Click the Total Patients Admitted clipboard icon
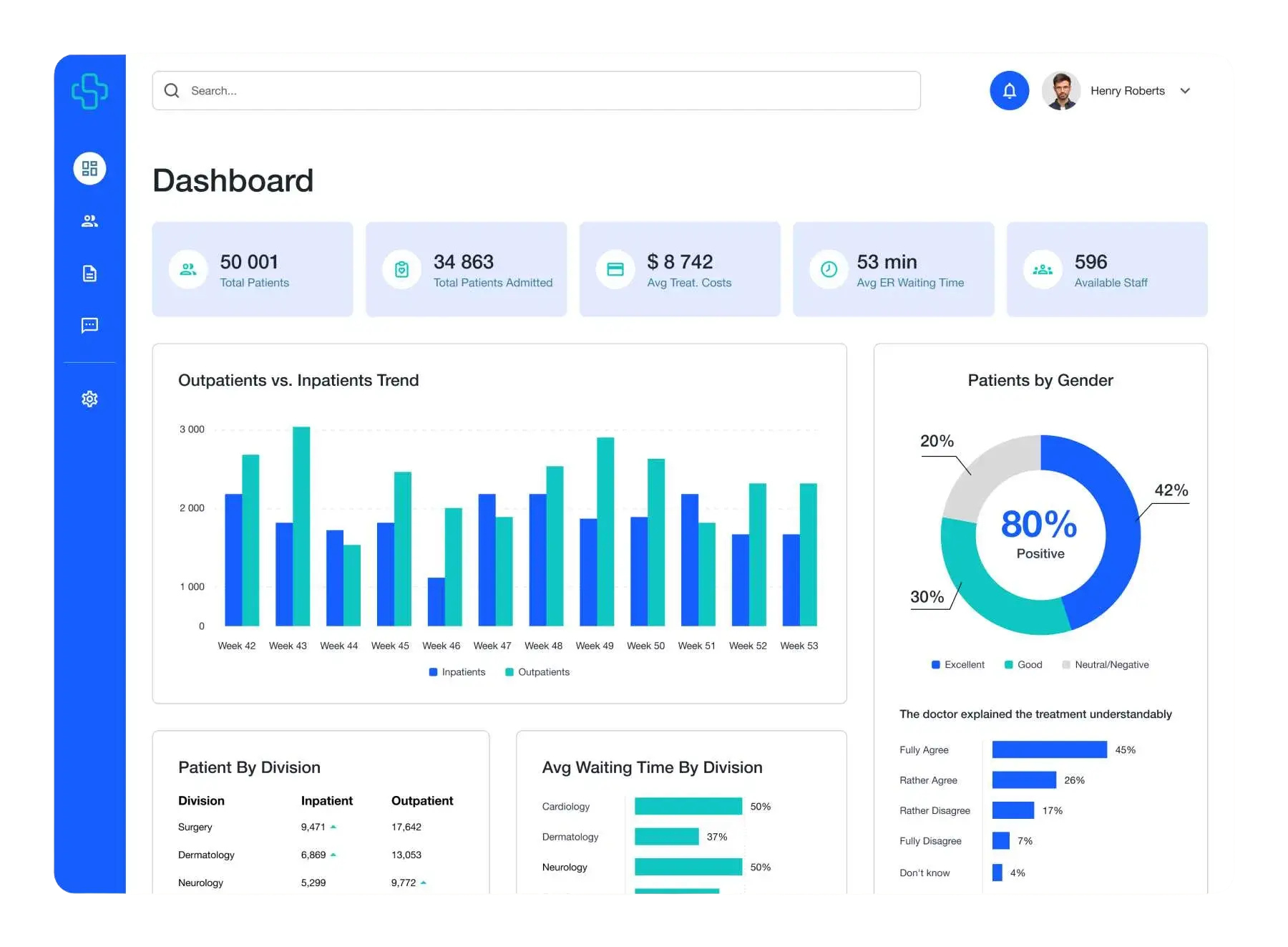The image size is (1288, 947). point(401,269)
